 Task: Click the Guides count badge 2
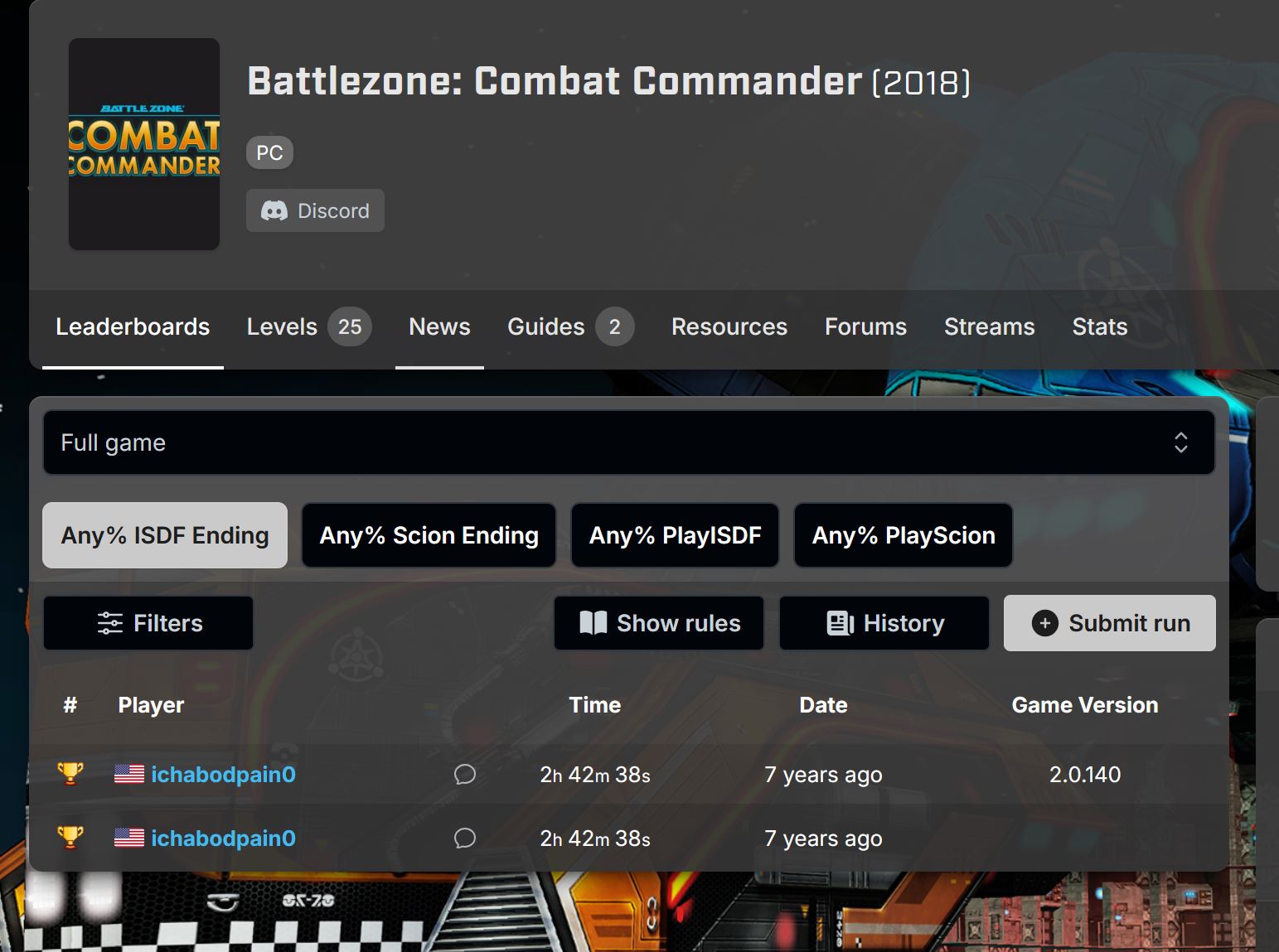[614, 326]
